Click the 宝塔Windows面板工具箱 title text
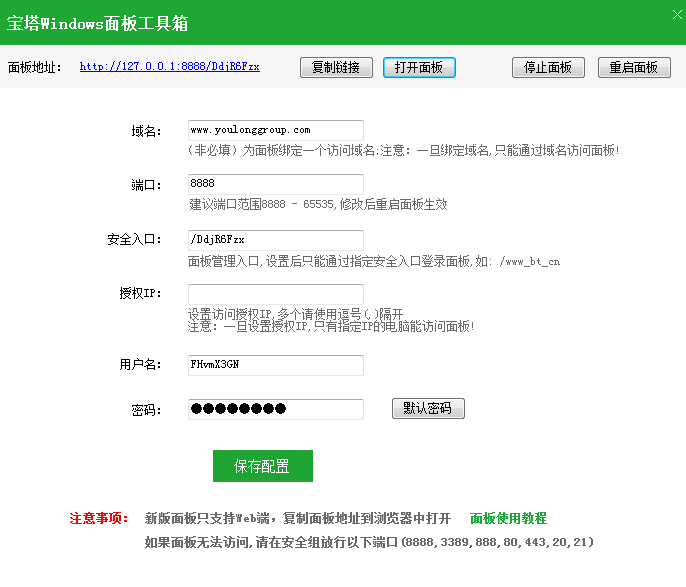This screenshot has width=686, height=587. click(97, 23)
